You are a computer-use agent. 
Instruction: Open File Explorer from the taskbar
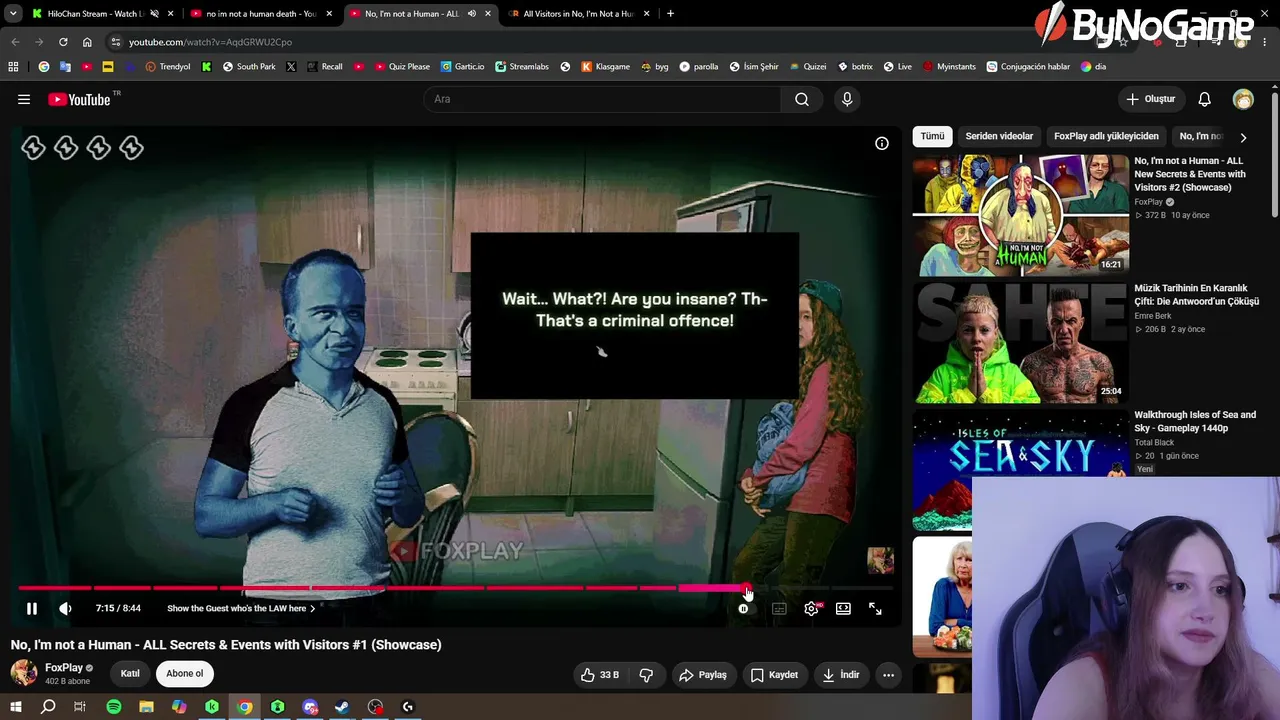pos(146,707)
